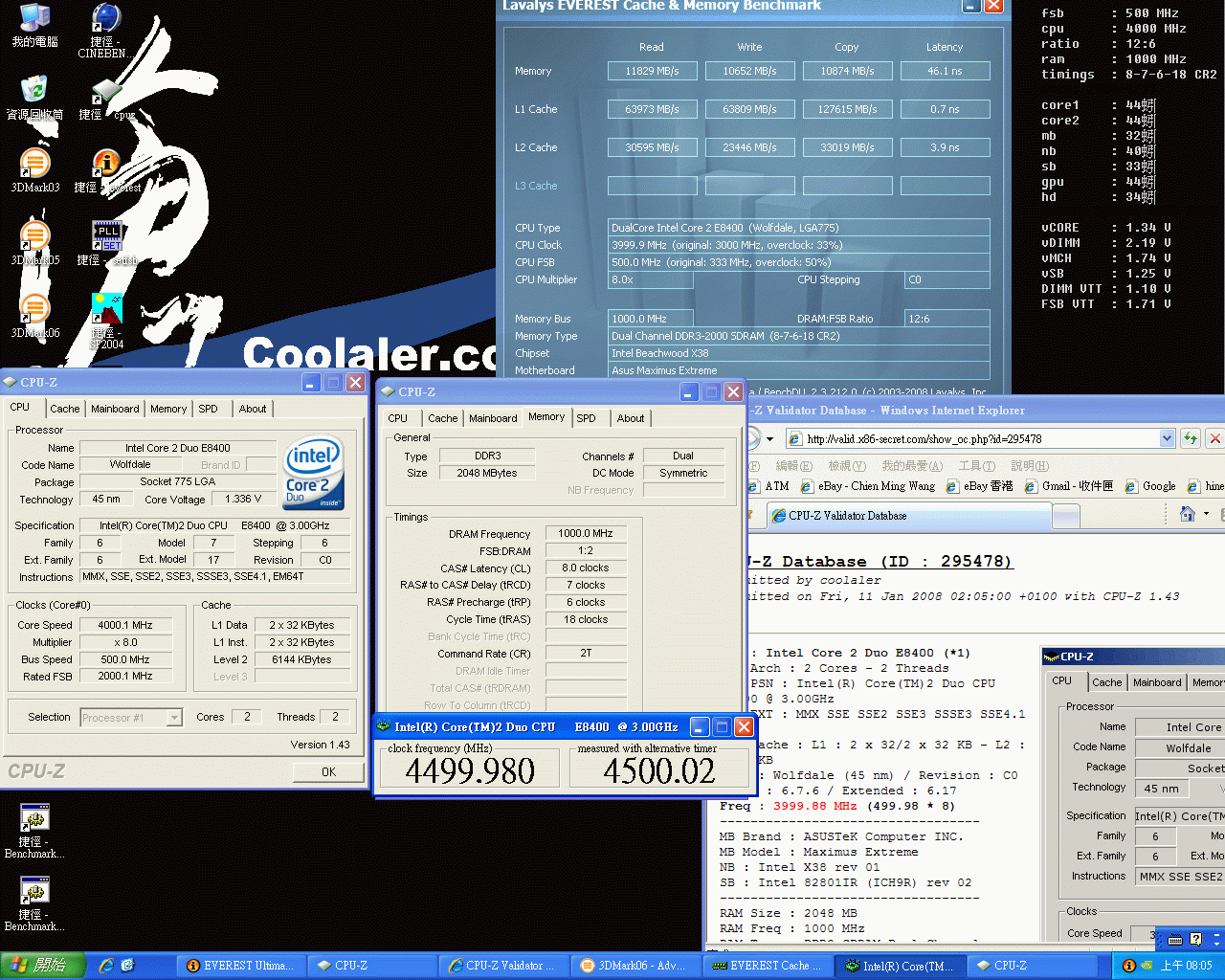
Task: Expand the IE address bar dropdown
Action: (x=1167, y=438)
